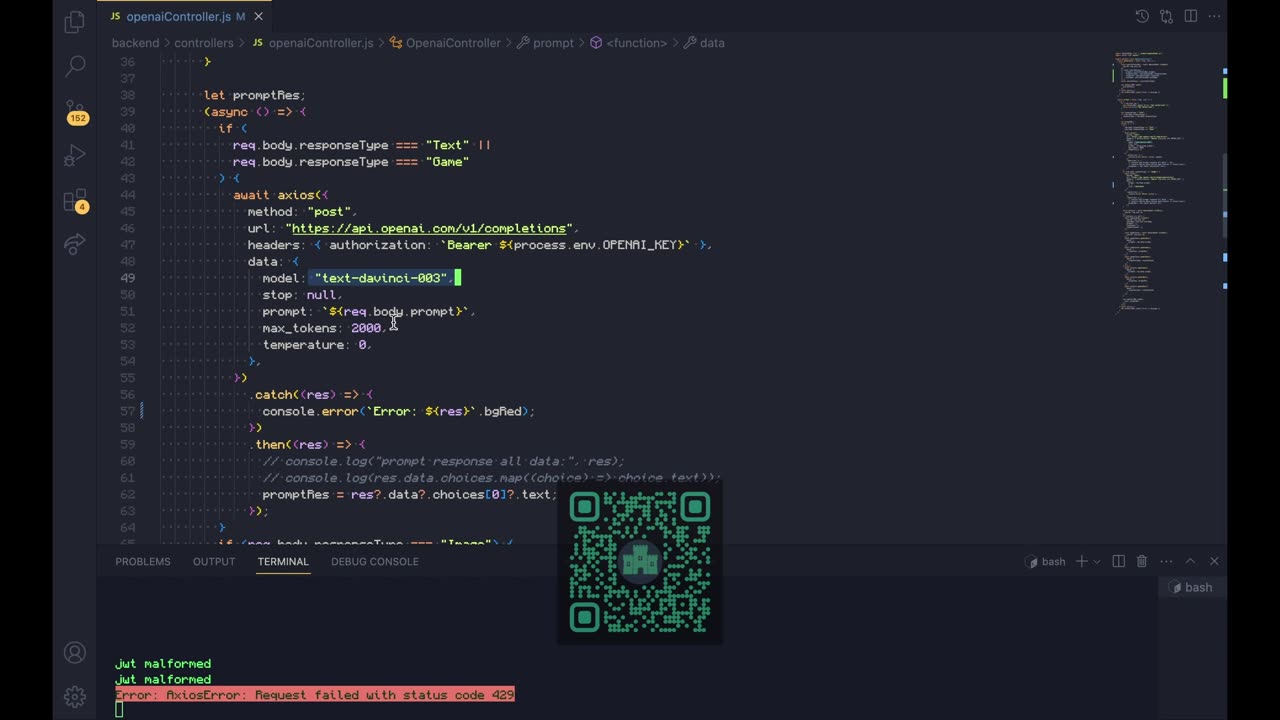Screen dimensions: 1280x720
Task: Open the Explorer view in activity bar
Action: 75,22
